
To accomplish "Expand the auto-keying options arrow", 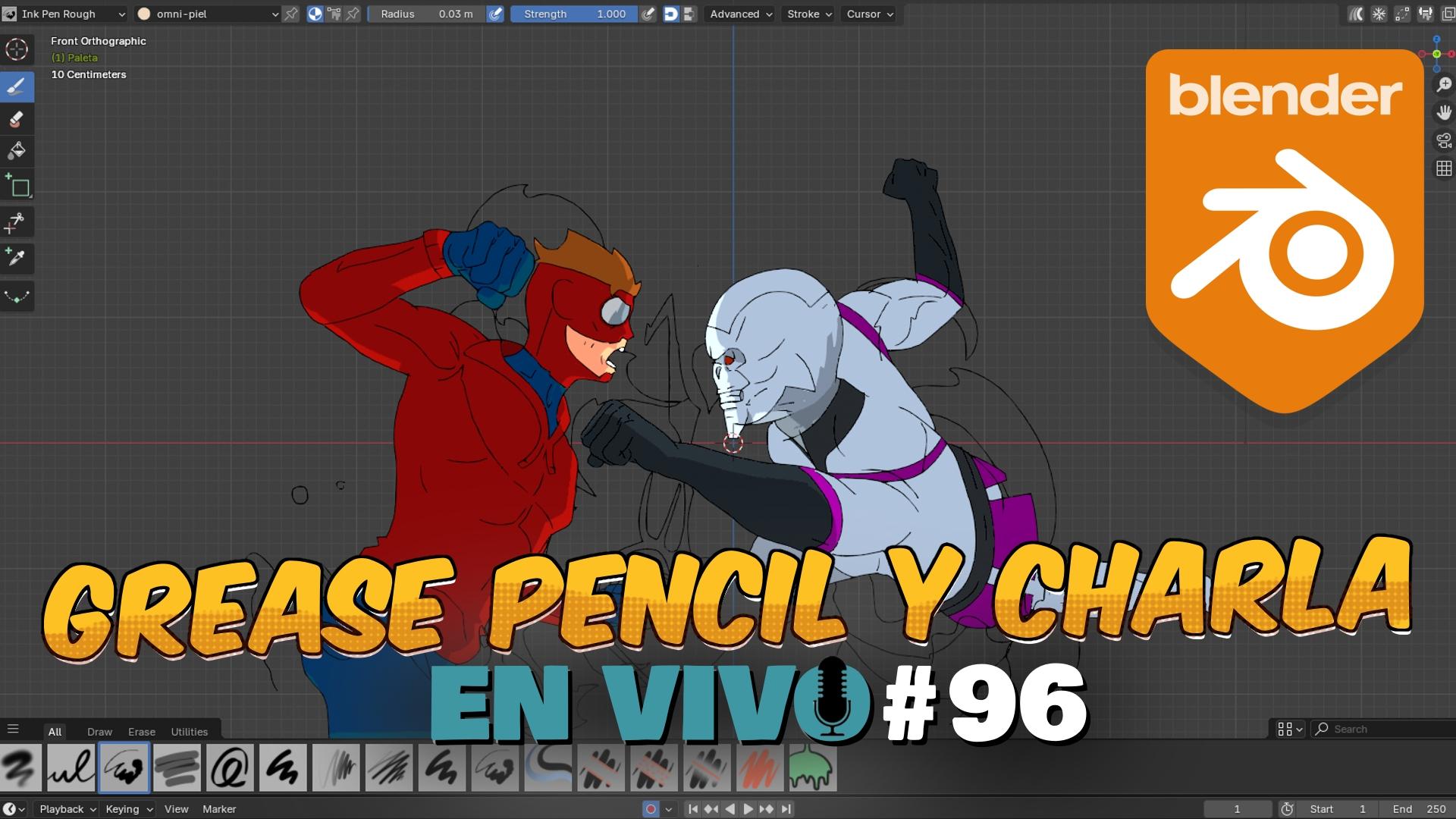I will pyautogui.click(x=668, y=809).
